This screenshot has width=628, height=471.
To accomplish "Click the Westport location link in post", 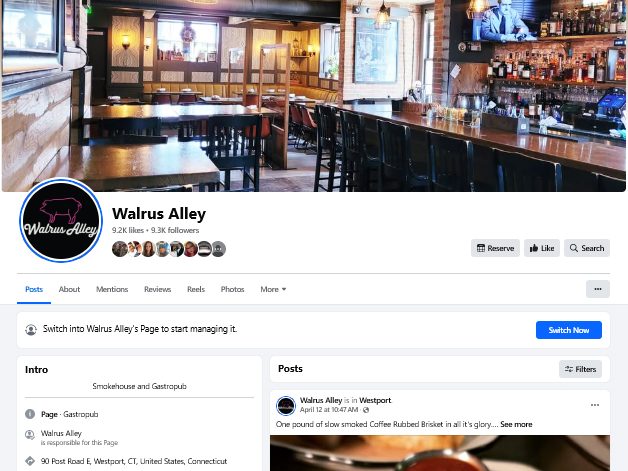I will pyautogui.click(x=375, y=400).
